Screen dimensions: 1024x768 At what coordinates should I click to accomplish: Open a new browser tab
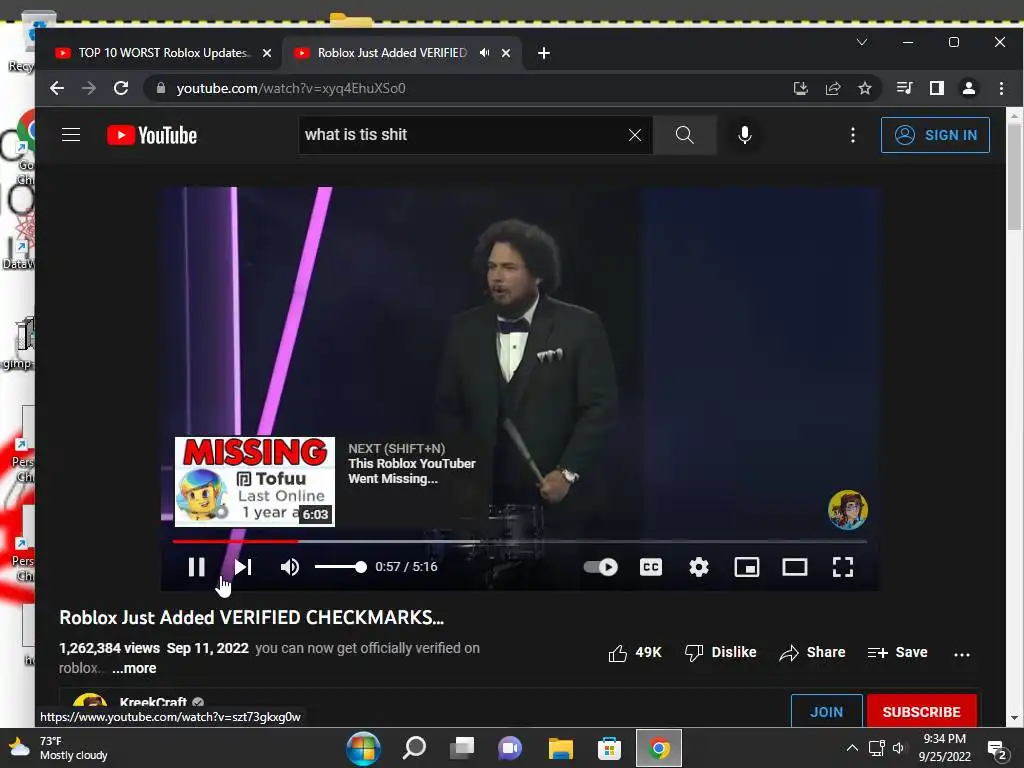tap(543, 53)
